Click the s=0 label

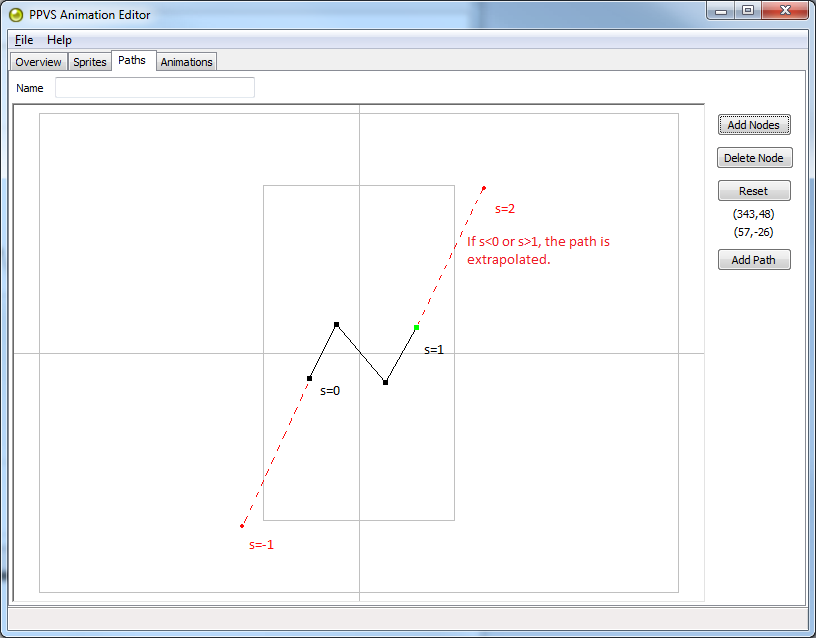(330, 391)
